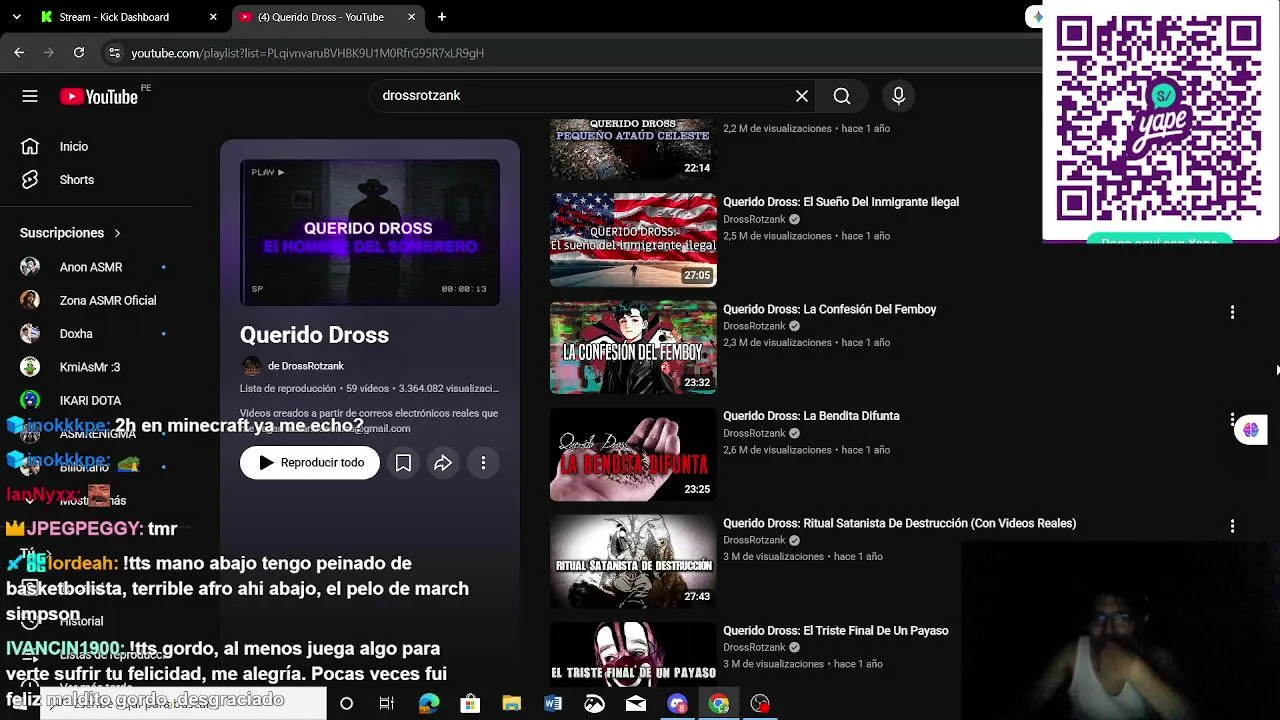Save the Querido Dross playlist with the bookmark icon

coord(403,463)
